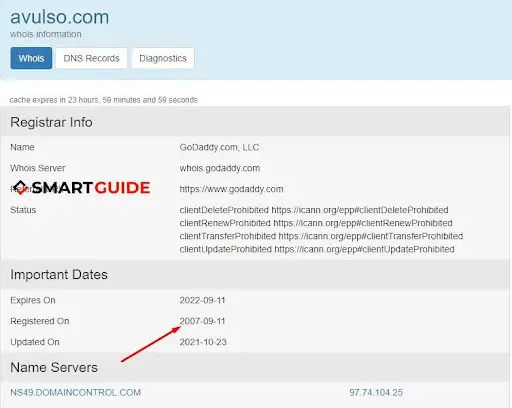Open the DNS Records tab
This screenshot has height=408, width=512.
91,58
